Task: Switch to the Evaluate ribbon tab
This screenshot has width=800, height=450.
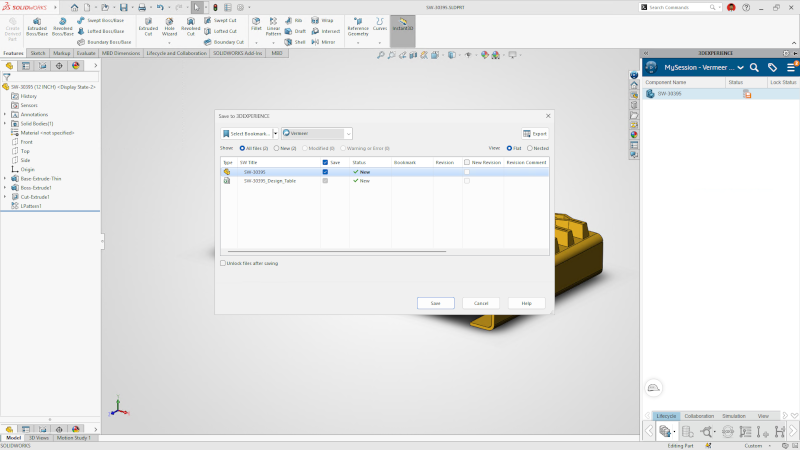Action: pos(87,53)
